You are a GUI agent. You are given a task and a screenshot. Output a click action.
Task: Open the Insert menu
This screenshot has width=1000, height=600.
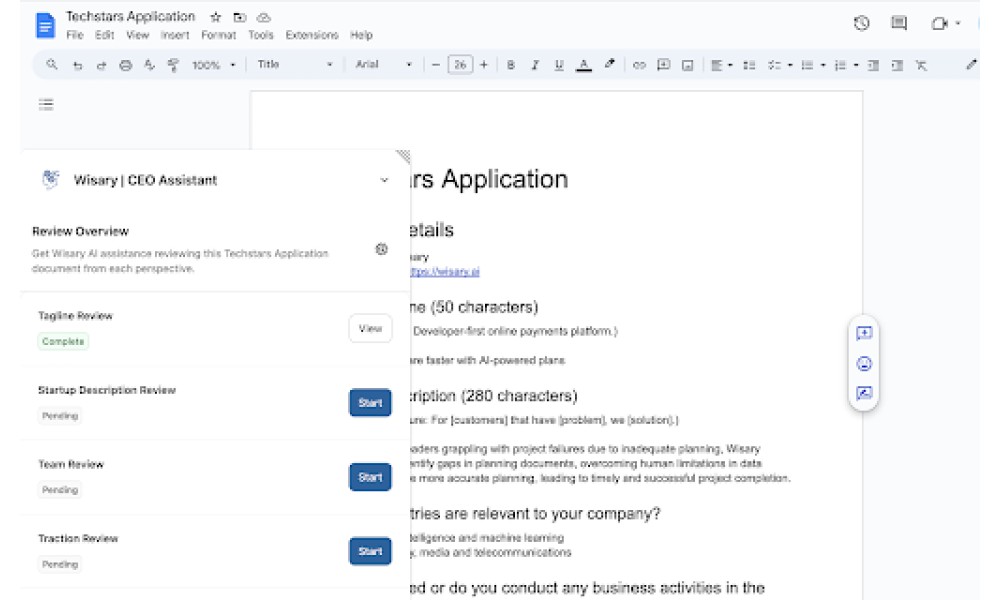pyautogui.click(x=175, y=35)
